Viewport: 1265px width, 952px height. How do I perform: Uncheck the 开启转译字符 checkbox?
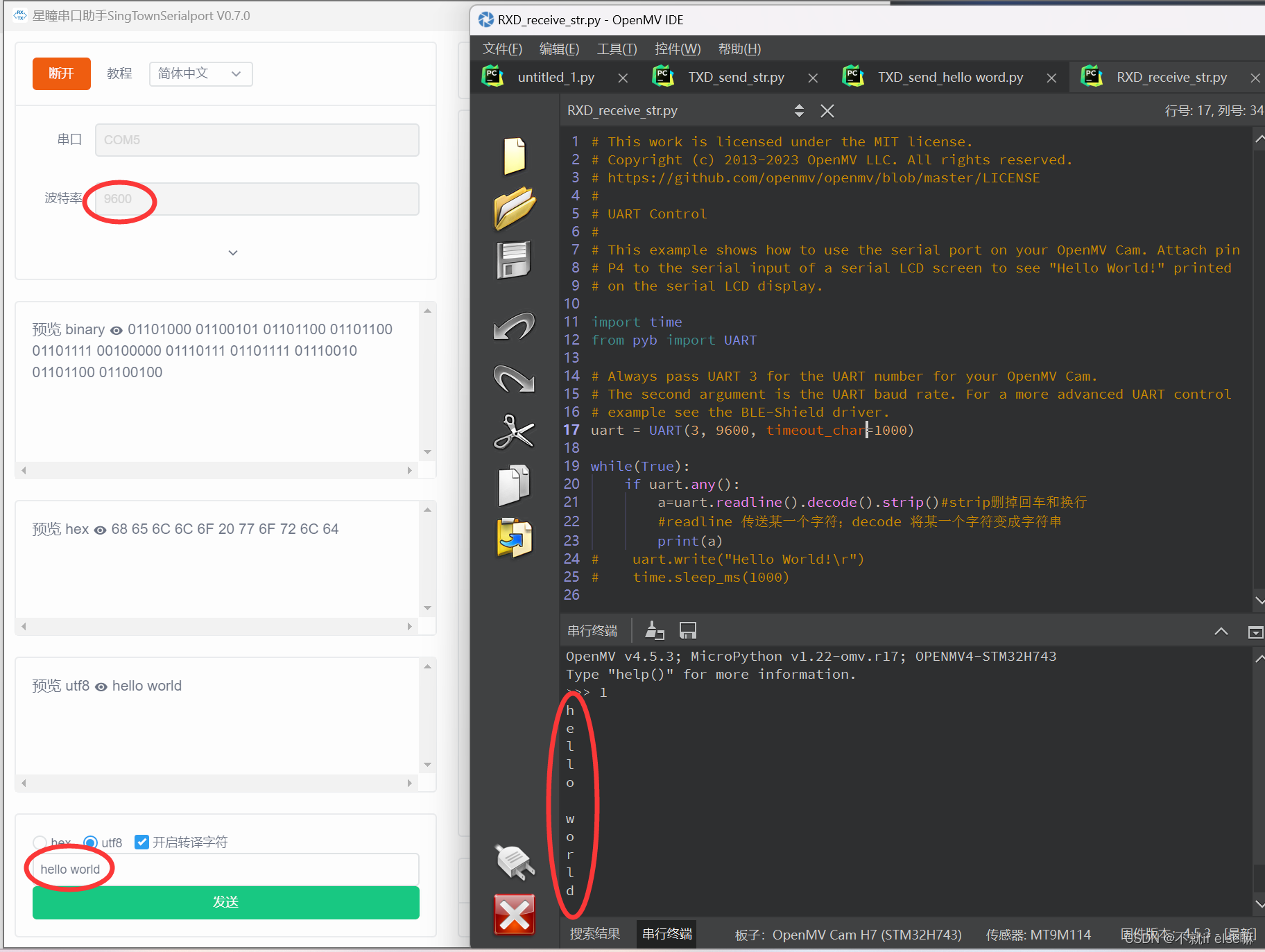coord(141,842)
